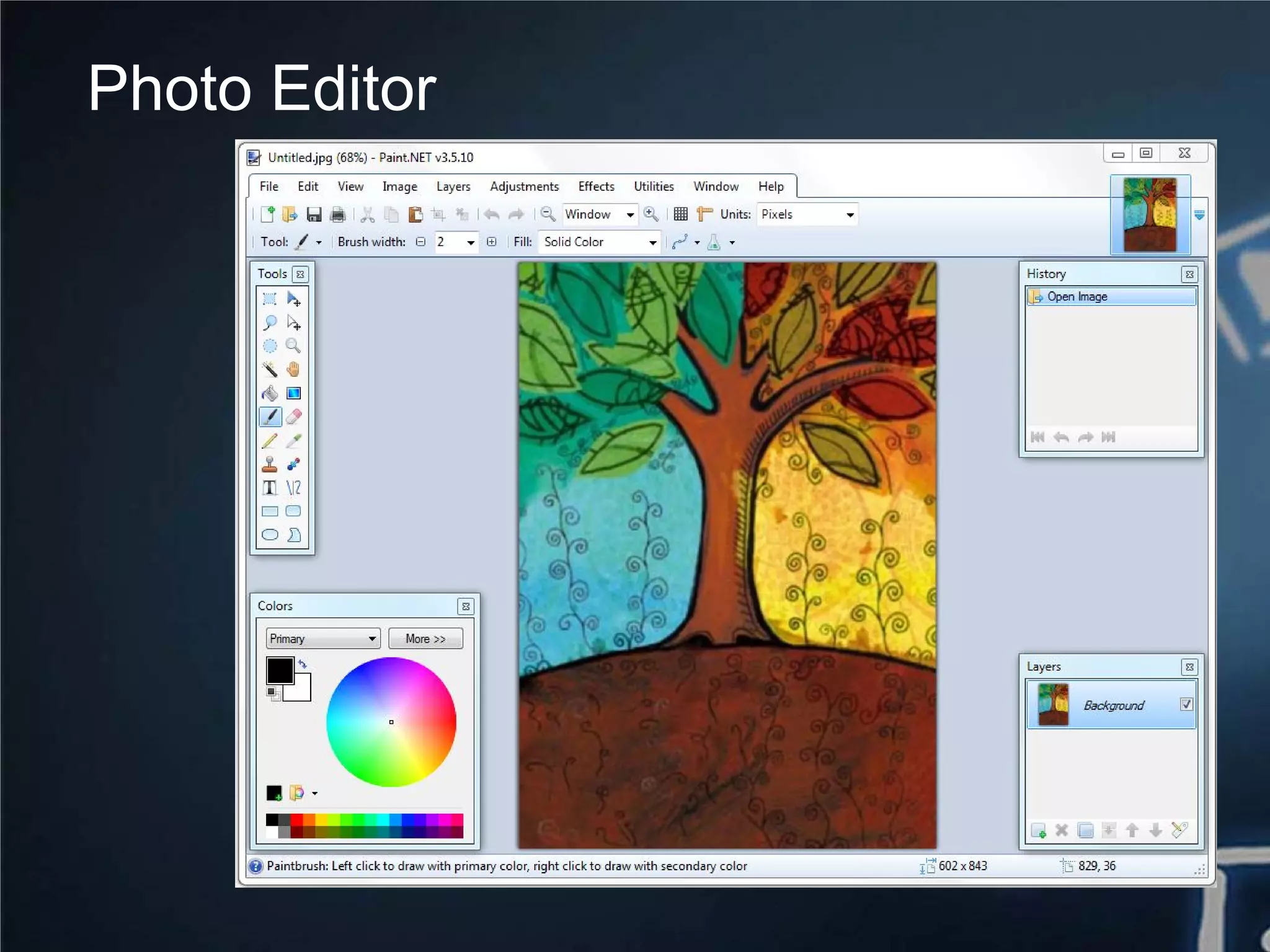Select the Paintbrush tool in Tools panel

click(270, 416)
